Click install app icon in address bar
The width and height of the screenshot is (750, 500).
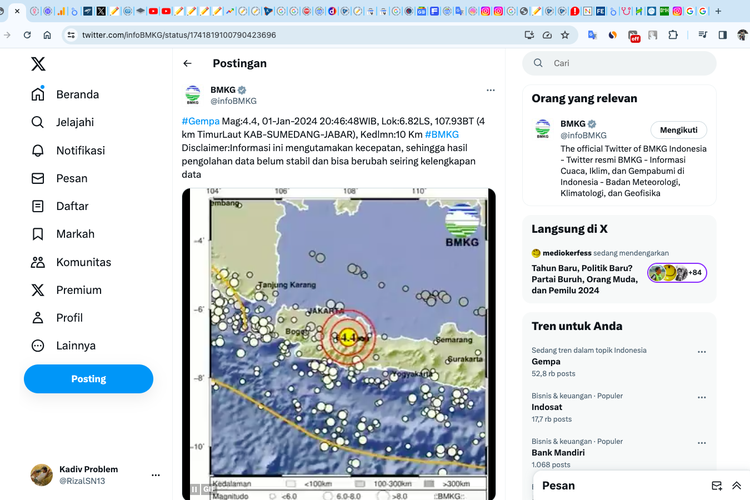click(x=529, y=35)
